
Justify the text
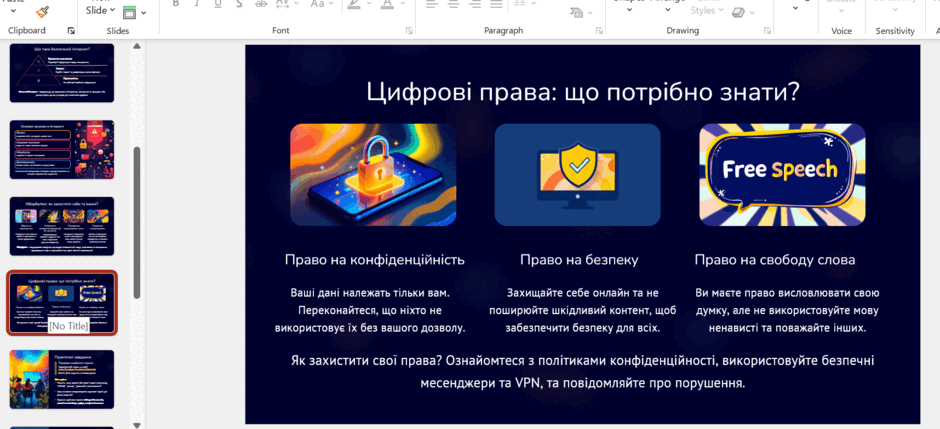click(x=496, y=4)
